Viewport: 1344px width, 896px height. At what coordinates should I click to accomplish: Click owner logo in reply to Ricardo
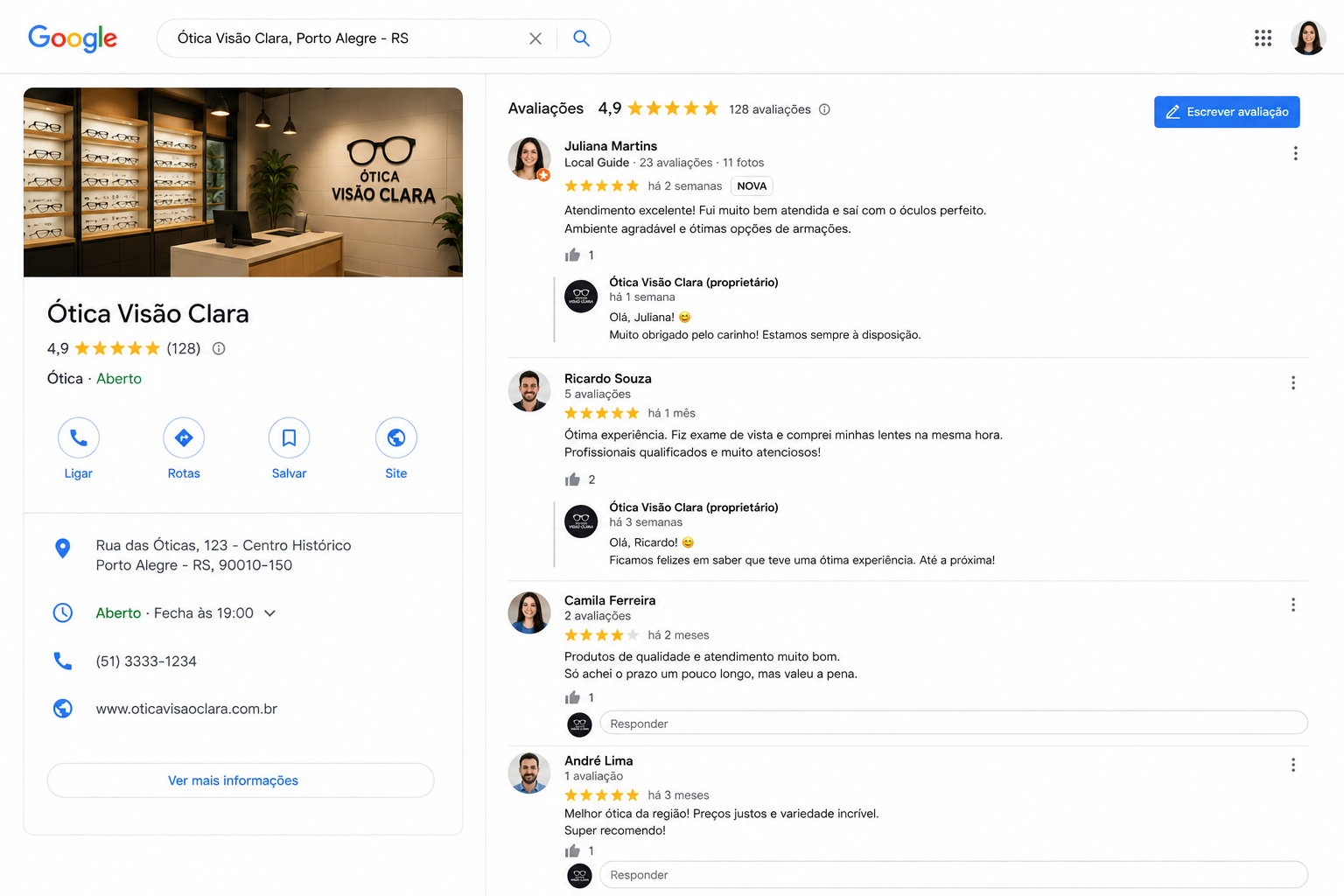(x=581, y=521)
